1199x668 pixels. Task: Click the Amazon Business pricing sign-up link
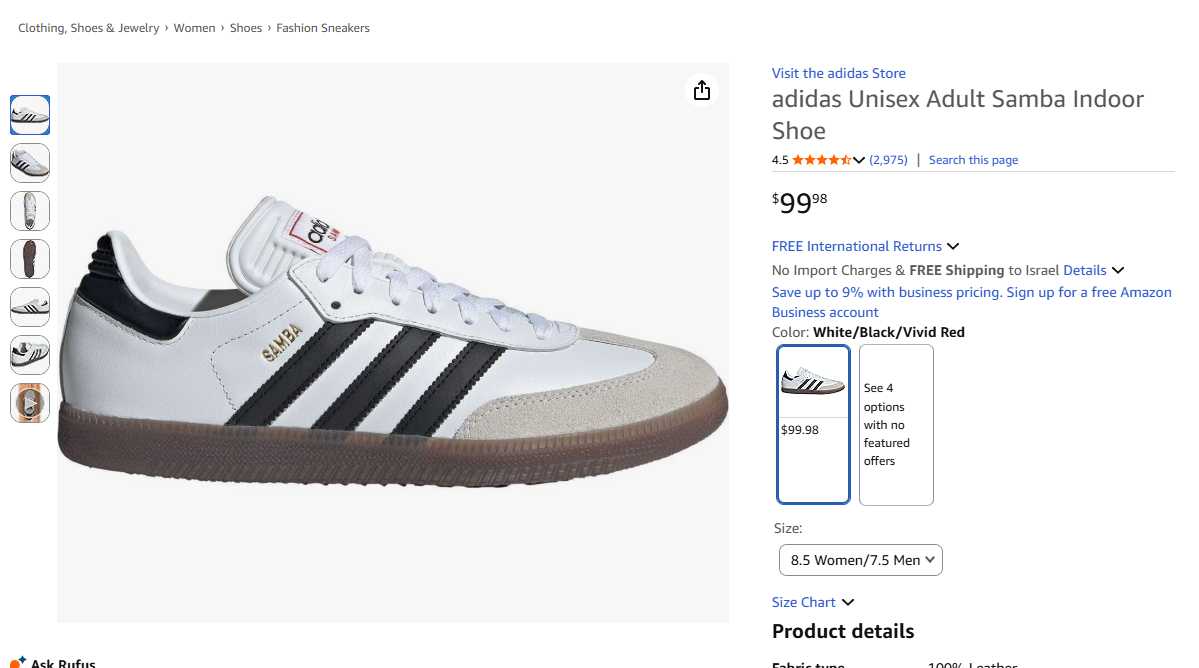pos(971,302)
